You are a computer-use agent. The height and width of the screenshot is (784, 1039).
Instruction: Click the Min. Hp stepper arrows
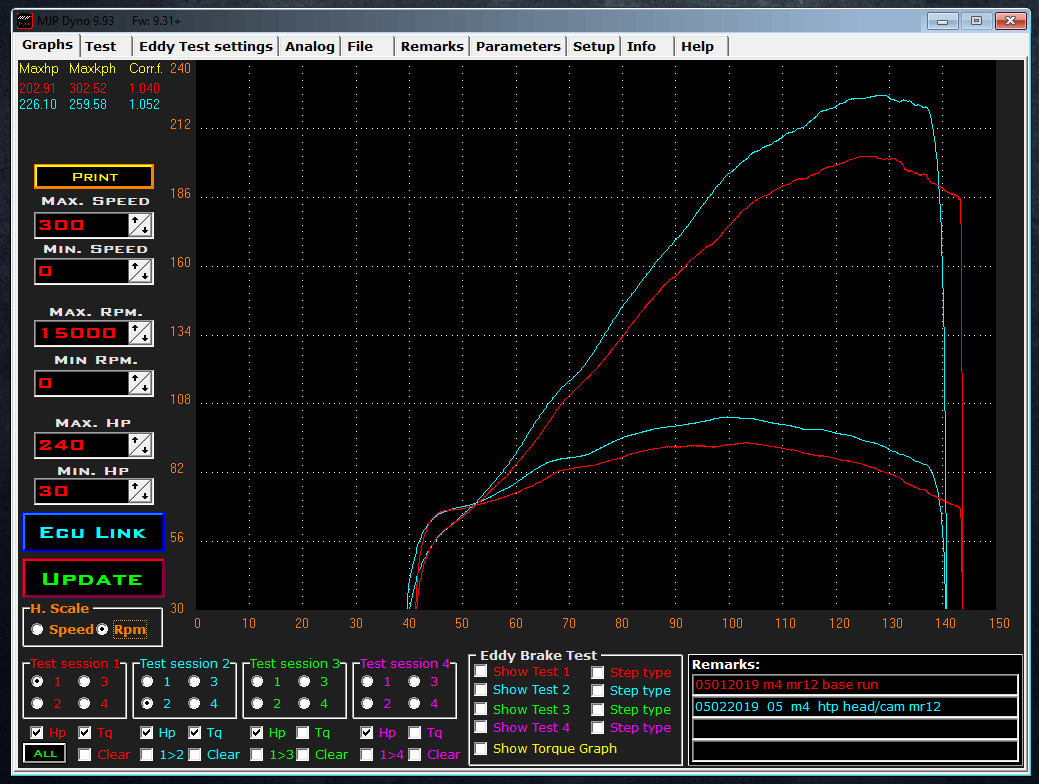[x=140, y=491]
